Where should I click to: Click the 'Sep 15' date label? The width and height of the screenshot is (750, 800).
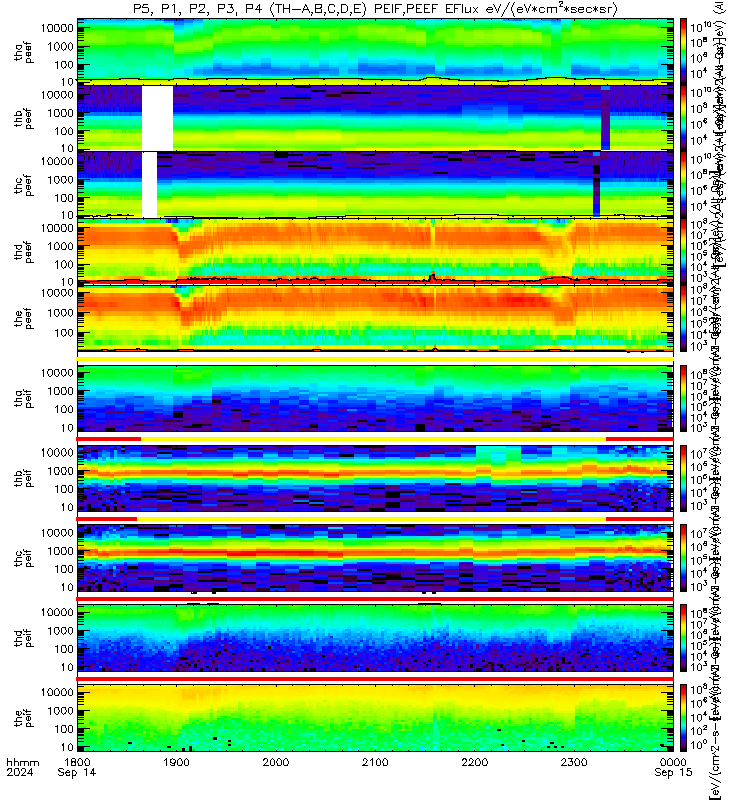673,772
